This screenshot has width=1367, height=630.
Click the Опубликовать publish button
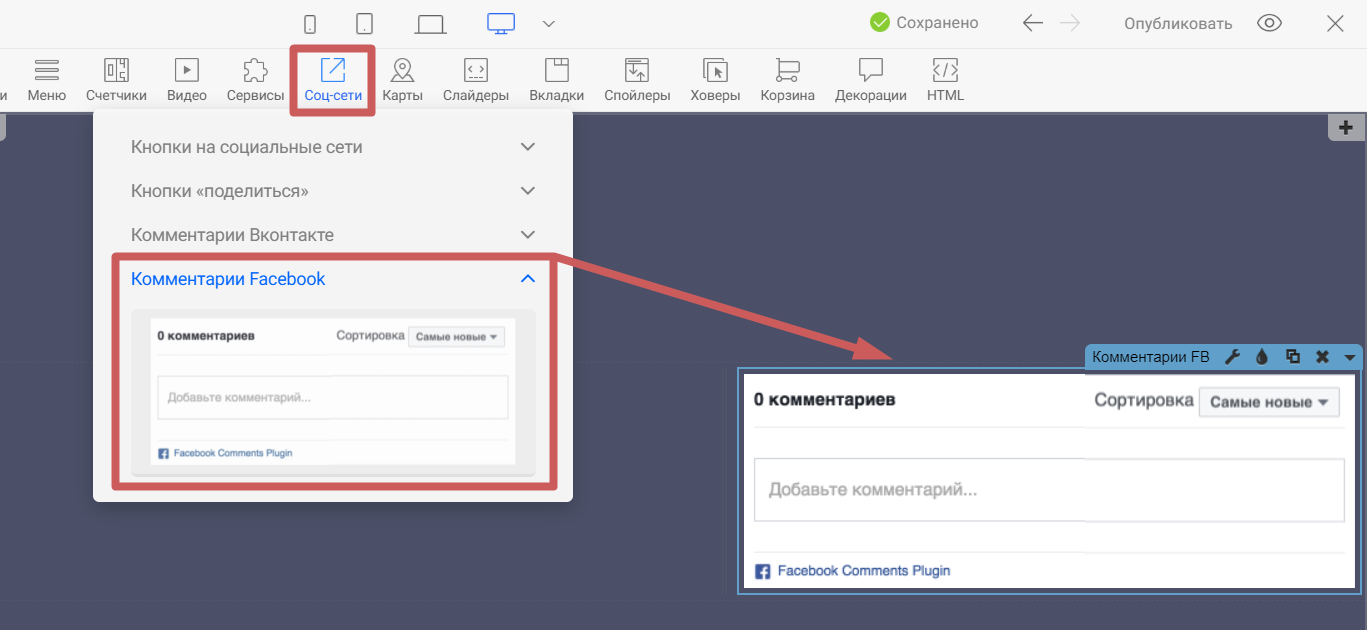click(1177, 24)
